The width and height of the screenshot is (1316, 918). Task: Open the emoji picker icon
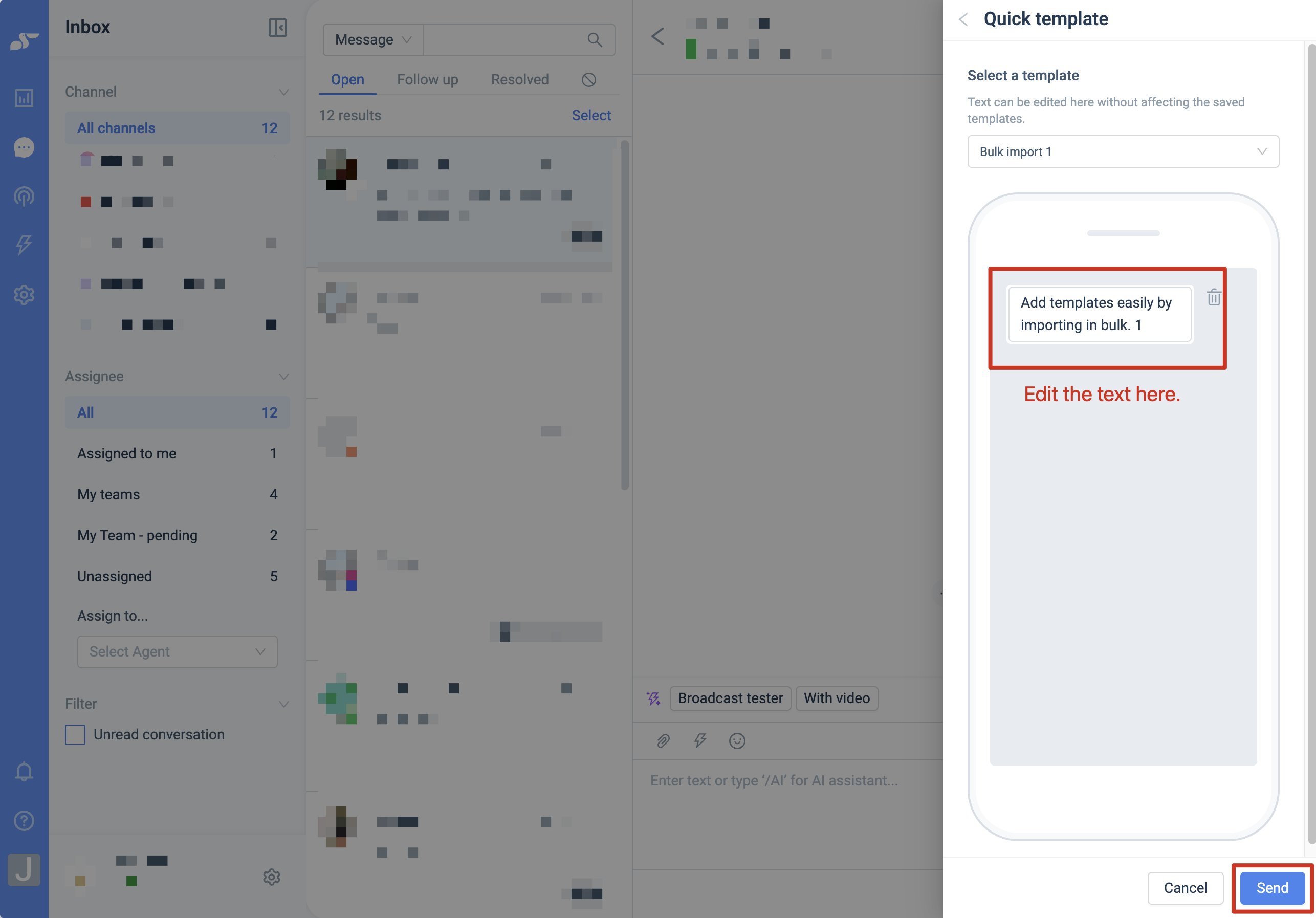click(x=736, y=741)
